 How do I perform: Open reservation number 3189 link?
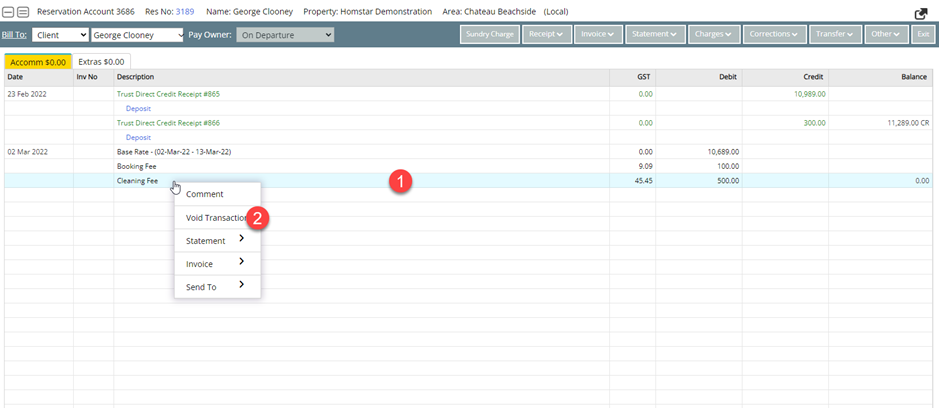point(185,12)
